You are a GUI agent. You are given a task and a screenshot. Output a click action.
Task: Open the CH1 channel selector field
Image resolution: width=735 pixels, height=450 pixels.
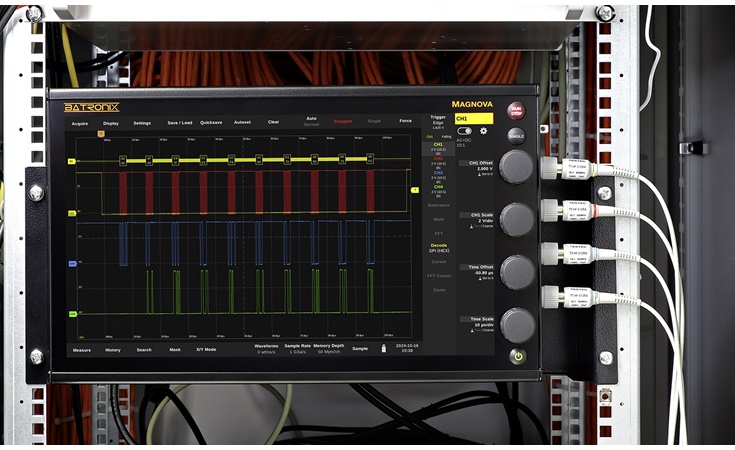[474, 119]
